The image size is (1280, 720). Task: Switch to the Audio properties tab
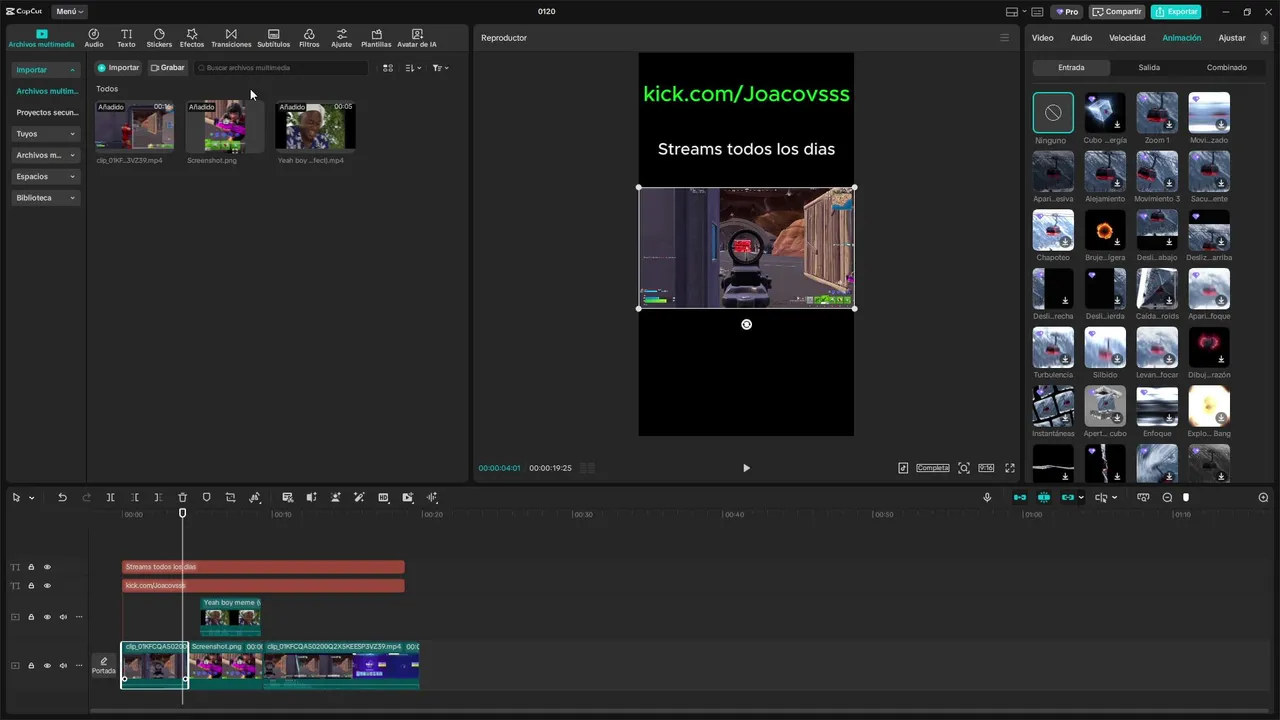pyautogui.click(x=1081, y=38)
